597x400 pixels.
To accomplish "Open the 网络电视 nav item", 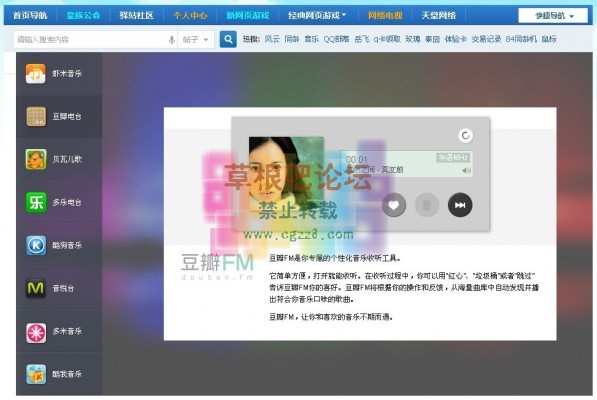I will tap(385, 16).
